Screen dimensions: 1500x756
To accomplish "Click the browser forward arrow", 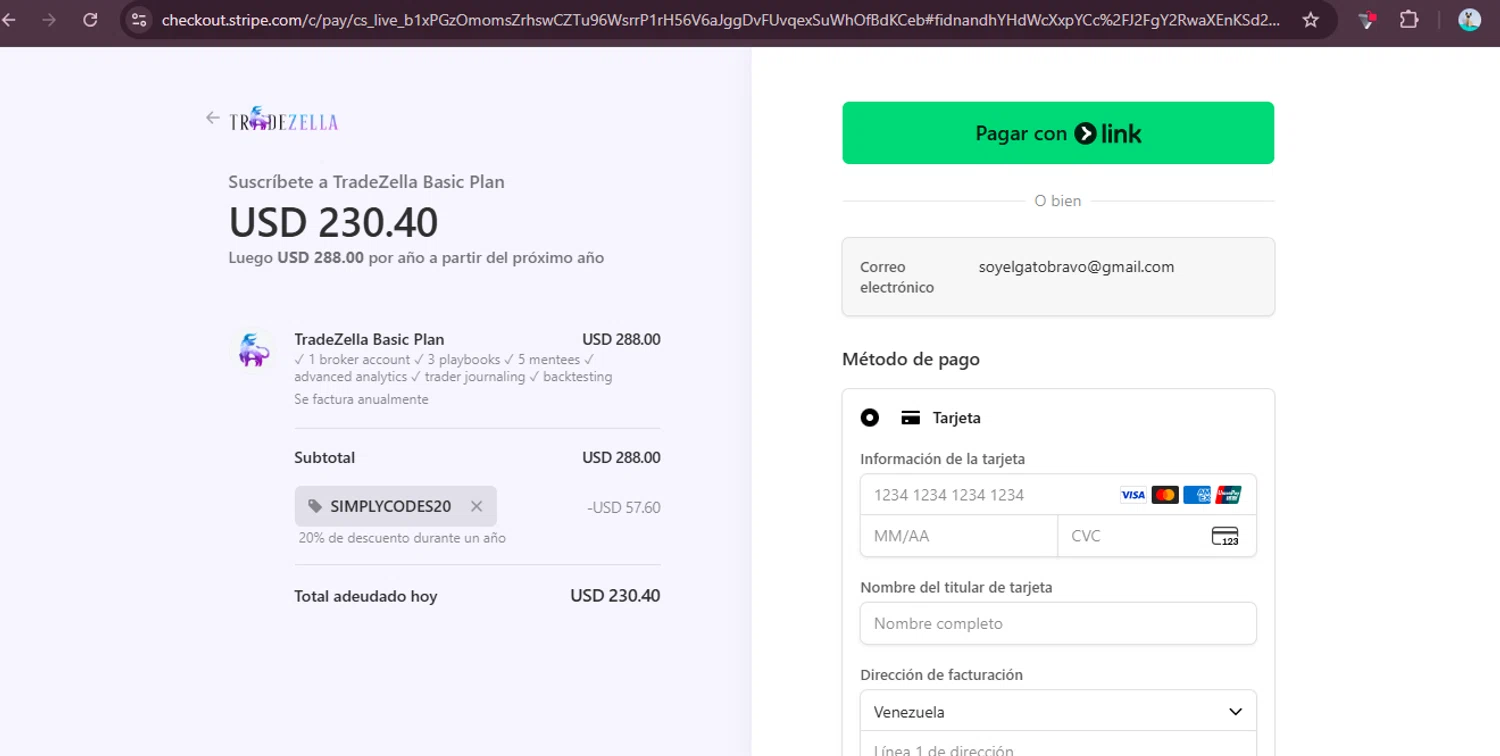I will [x=49, y=19].
